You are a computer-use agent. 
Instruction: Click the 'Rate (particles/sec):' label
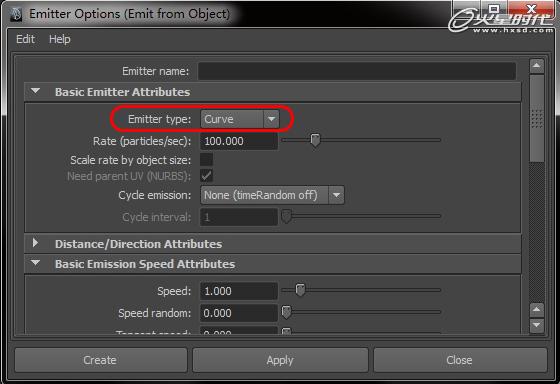pyautogui.click(x=142, y=141)
